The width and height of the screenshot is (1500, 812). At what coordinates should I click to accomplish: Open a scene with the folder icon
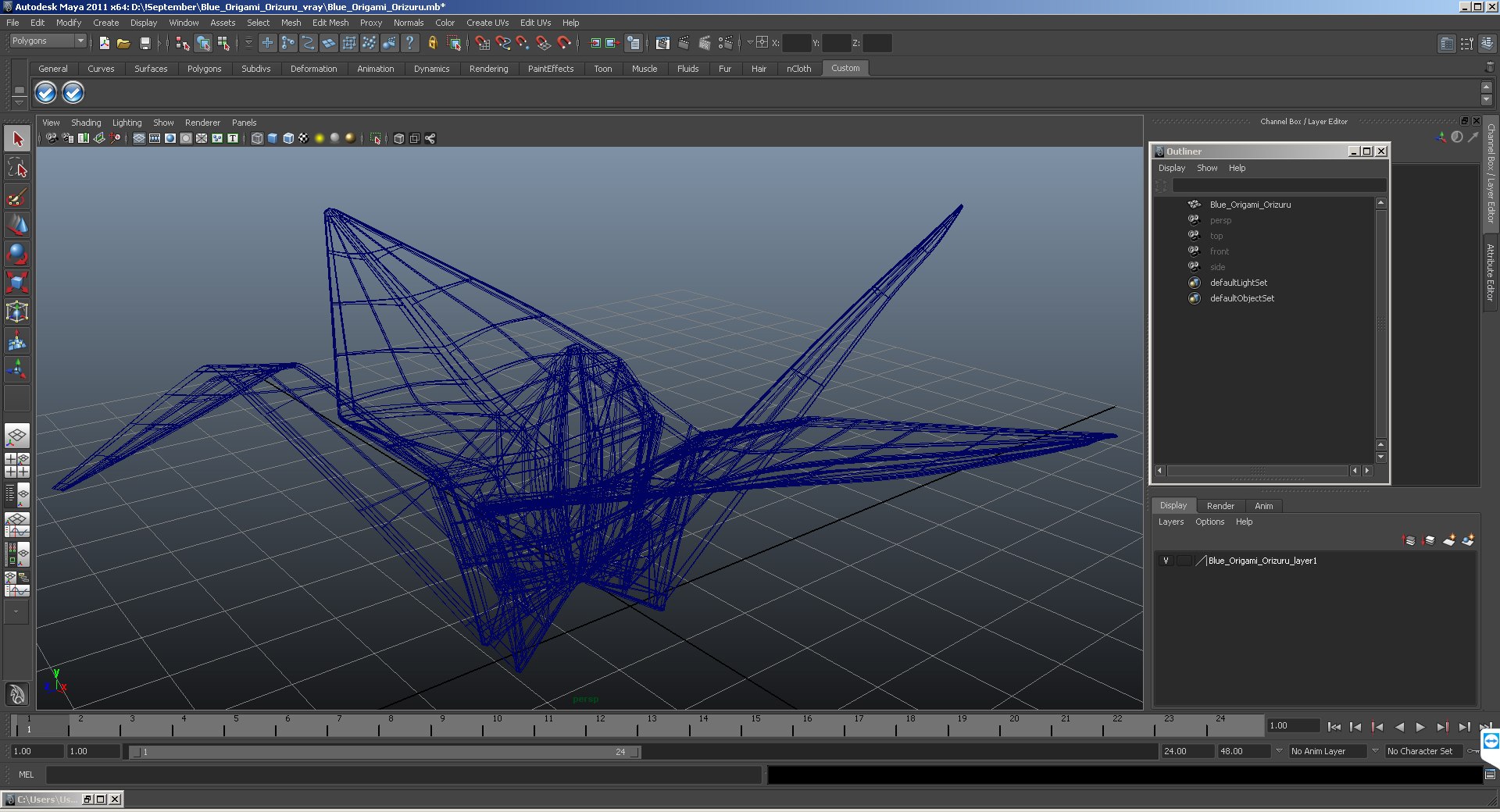[x=123, y=44]
